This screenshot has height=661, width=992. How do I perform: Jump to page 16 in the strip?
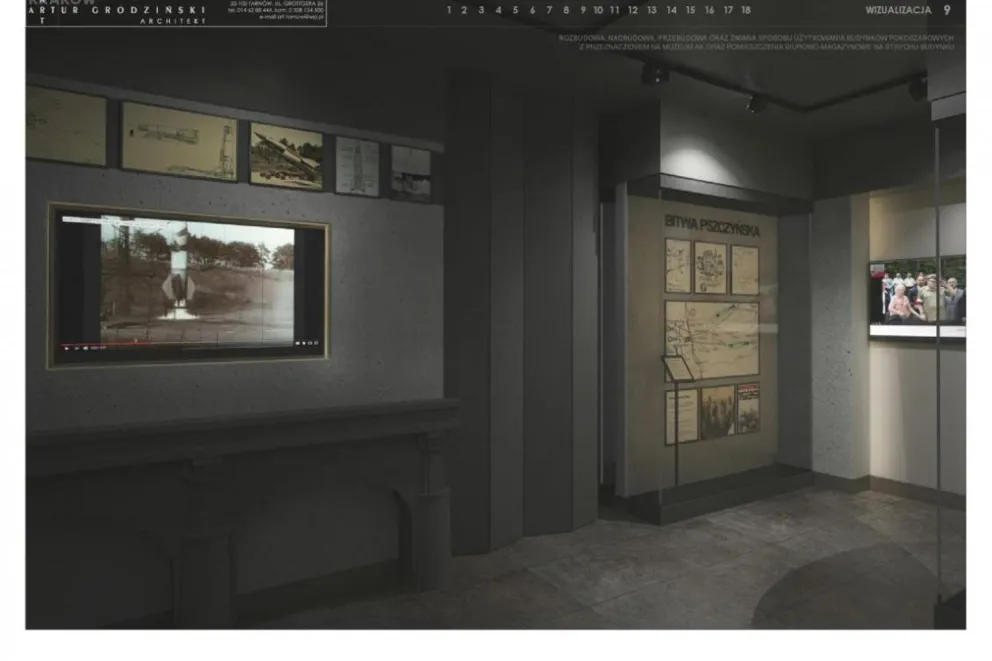point(709,10)
